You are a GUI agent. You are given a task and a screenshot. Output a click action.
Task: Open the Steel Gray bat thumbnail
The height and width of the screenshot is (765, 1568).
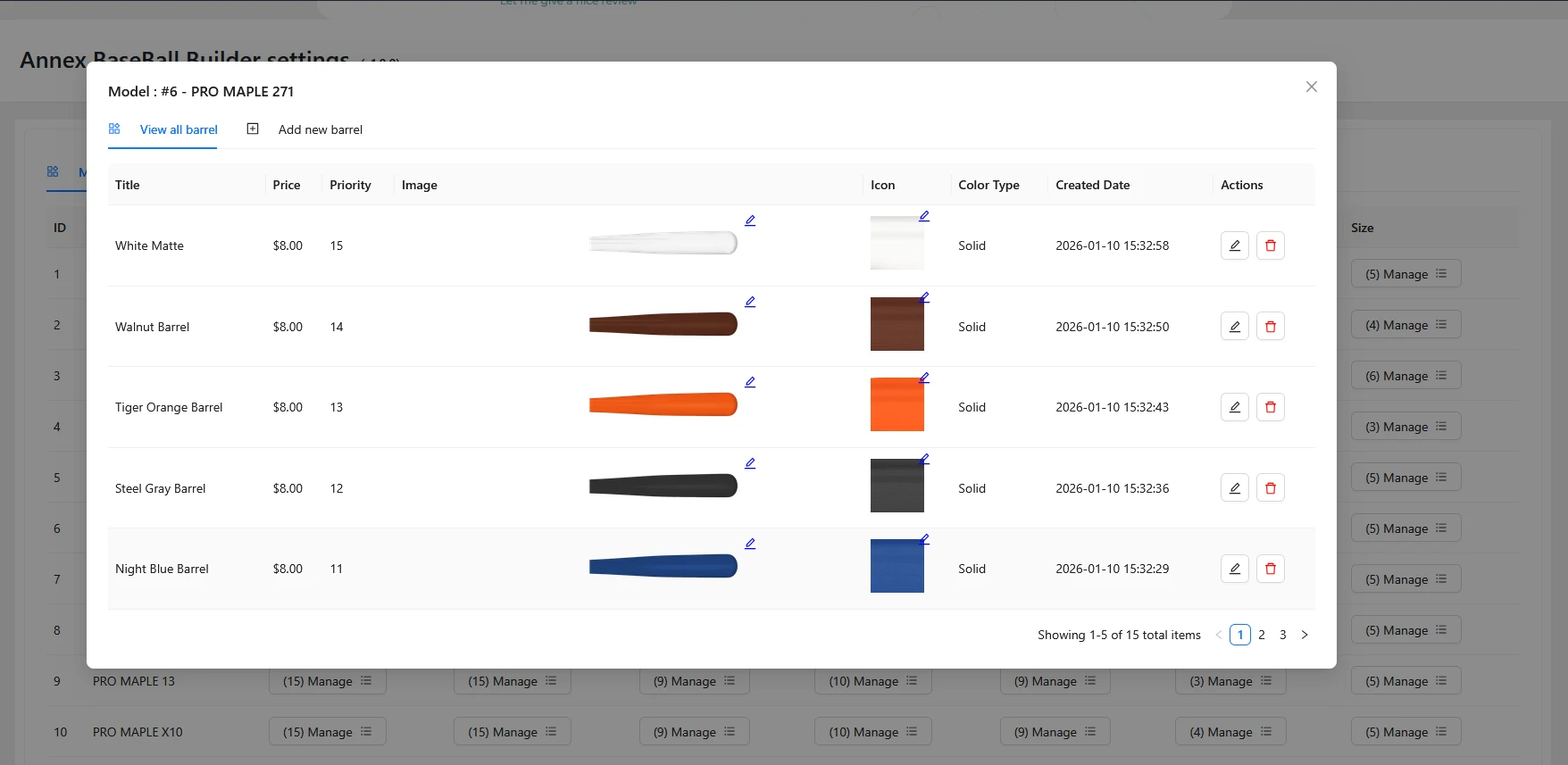(663, 486)
